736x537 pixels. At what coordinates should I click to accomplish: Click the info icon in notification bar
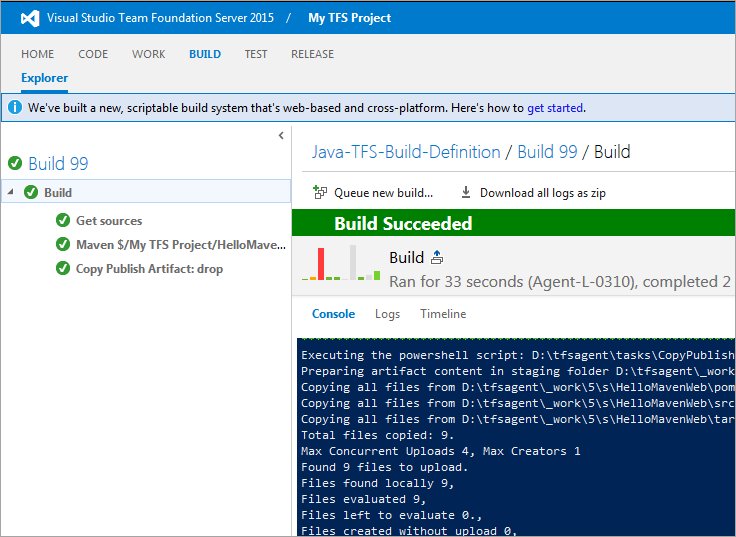tap(16, 108)
